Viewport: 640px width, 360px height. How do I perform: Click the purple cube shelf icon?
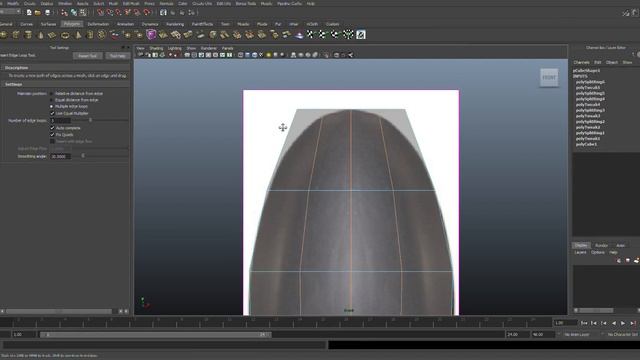tap(151, 35)
